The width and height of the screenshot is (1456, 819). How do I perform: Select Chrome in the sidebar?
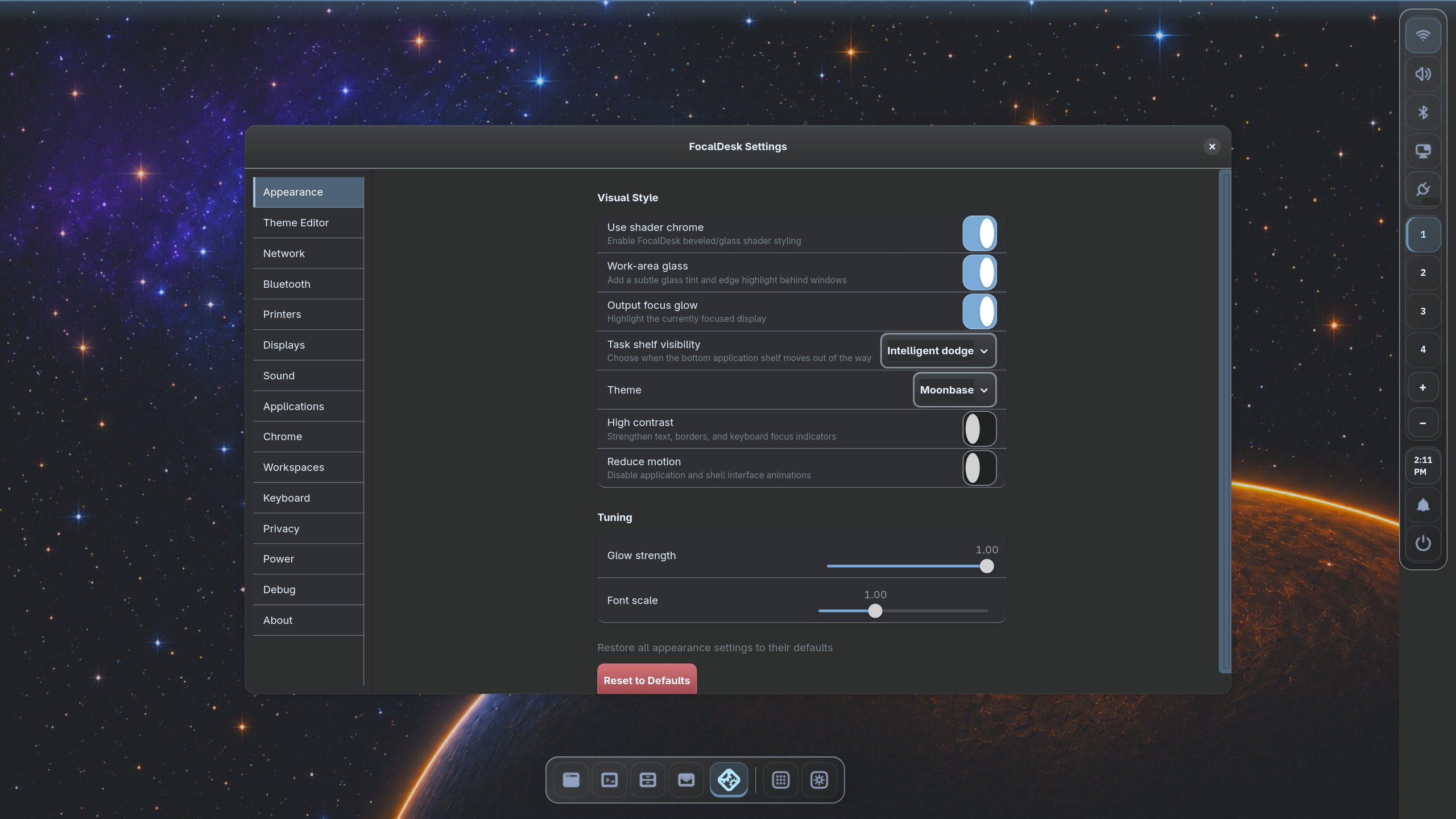[308, 437]
